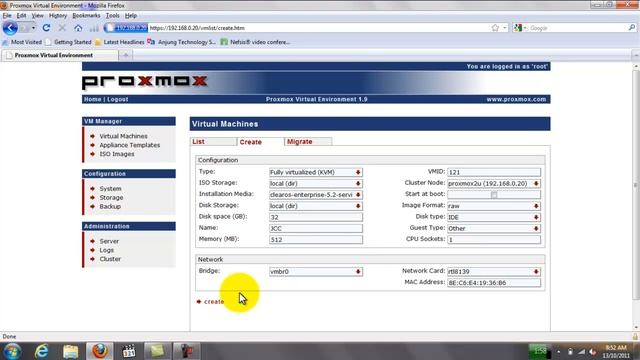640x360 pixels.
Task: Click the MAC Address field
Action: [x=494, y=282]
